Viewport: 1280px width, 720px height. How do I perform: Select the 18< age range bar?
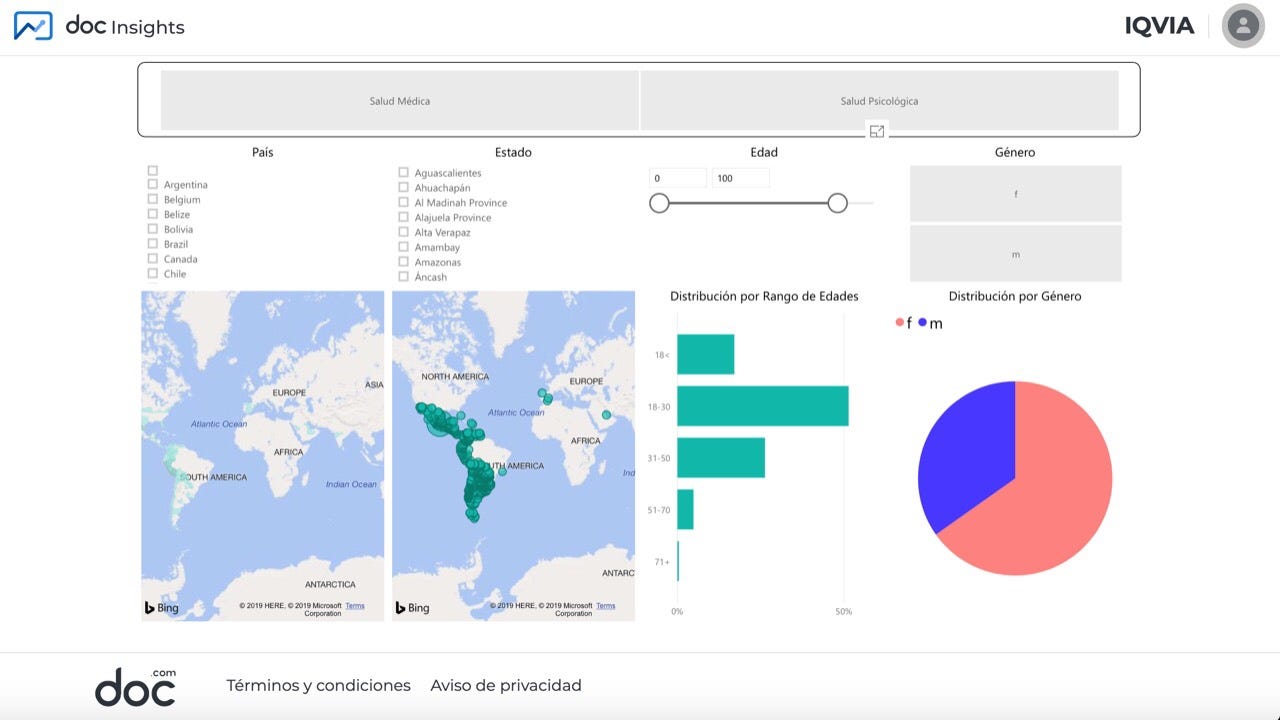click(706, 354)
